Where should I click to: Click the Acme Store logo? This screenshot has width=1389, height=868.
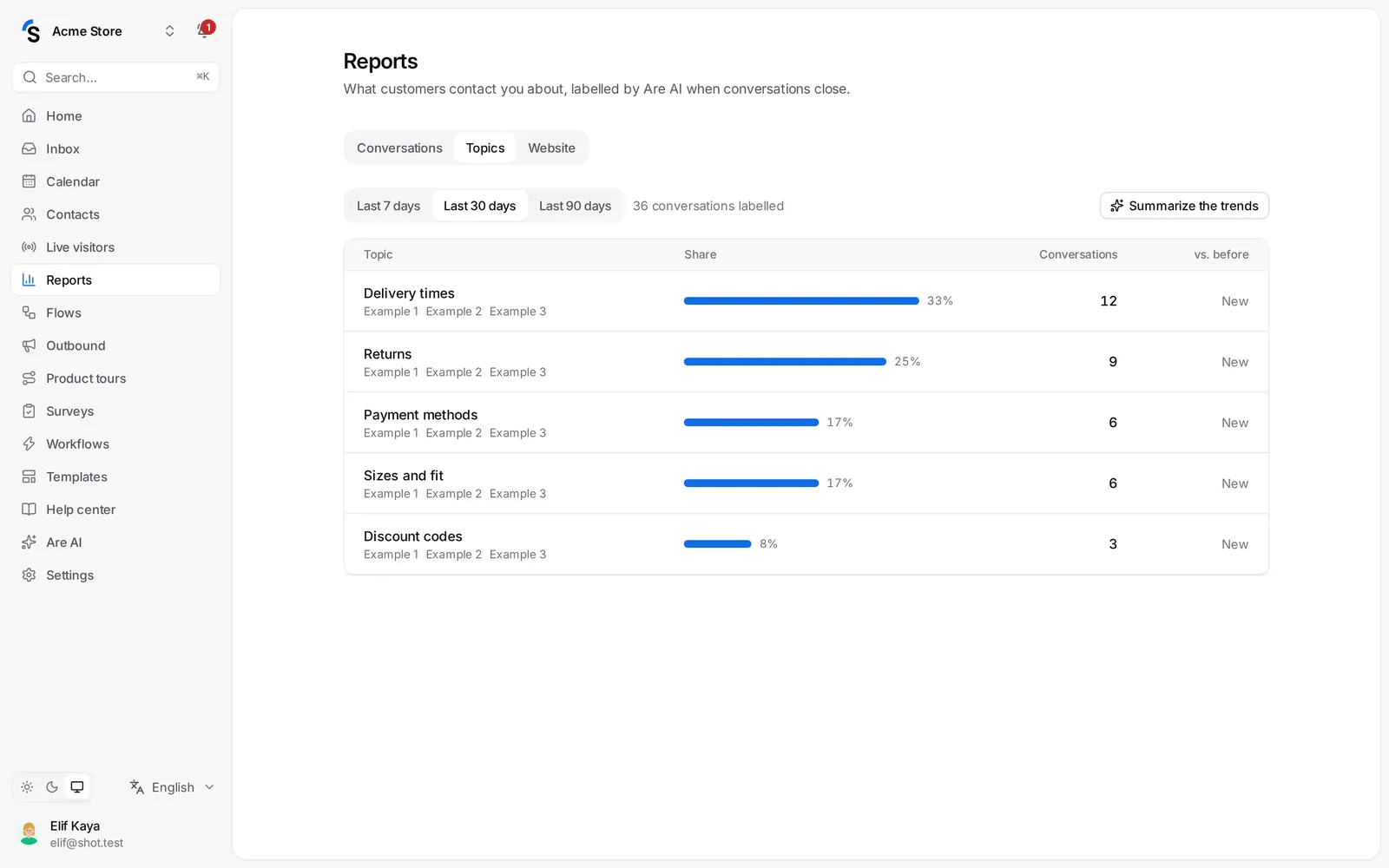[31, 31]
